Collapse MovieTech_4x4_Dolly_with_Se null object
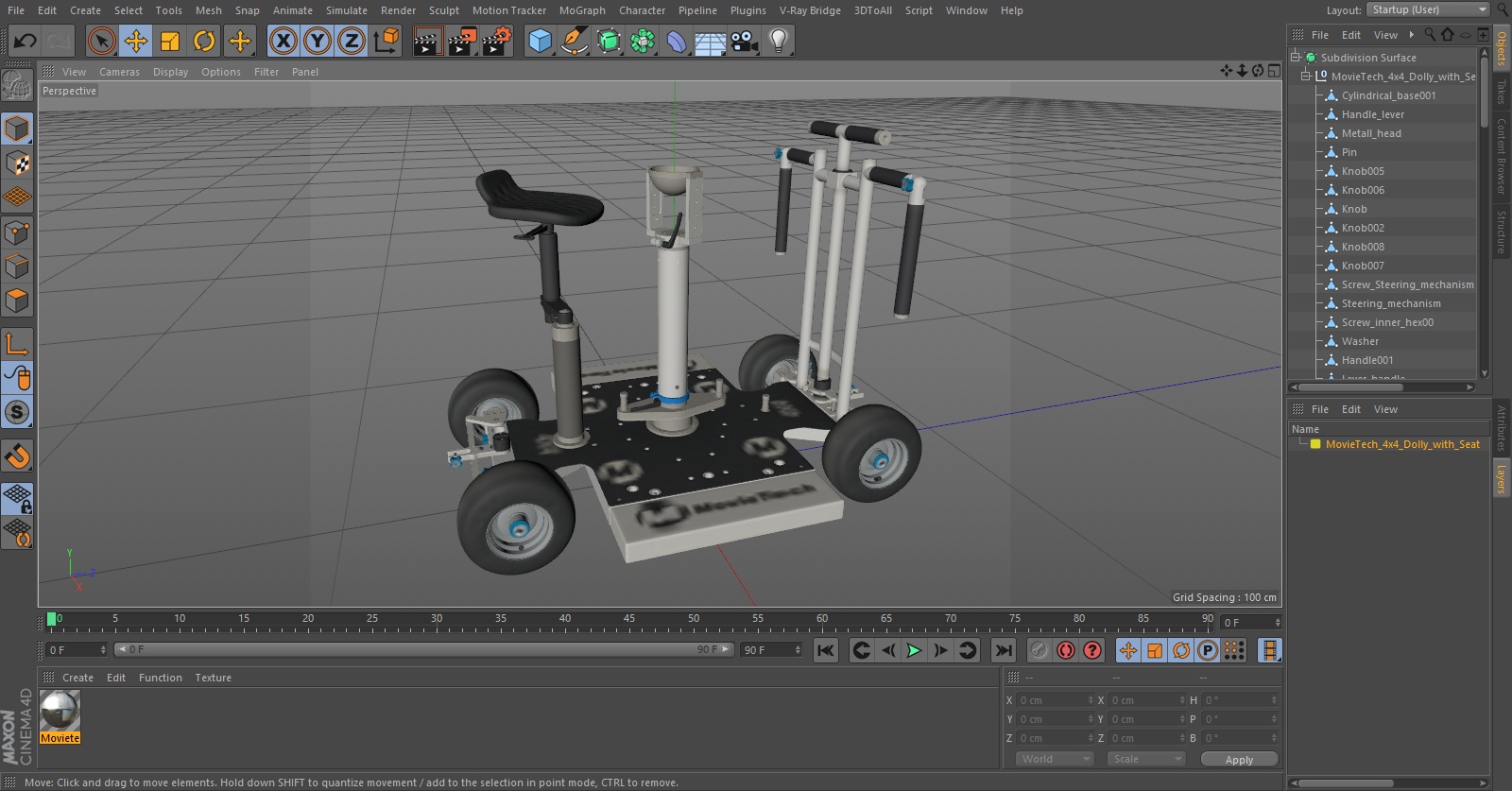 point(1307,77)
